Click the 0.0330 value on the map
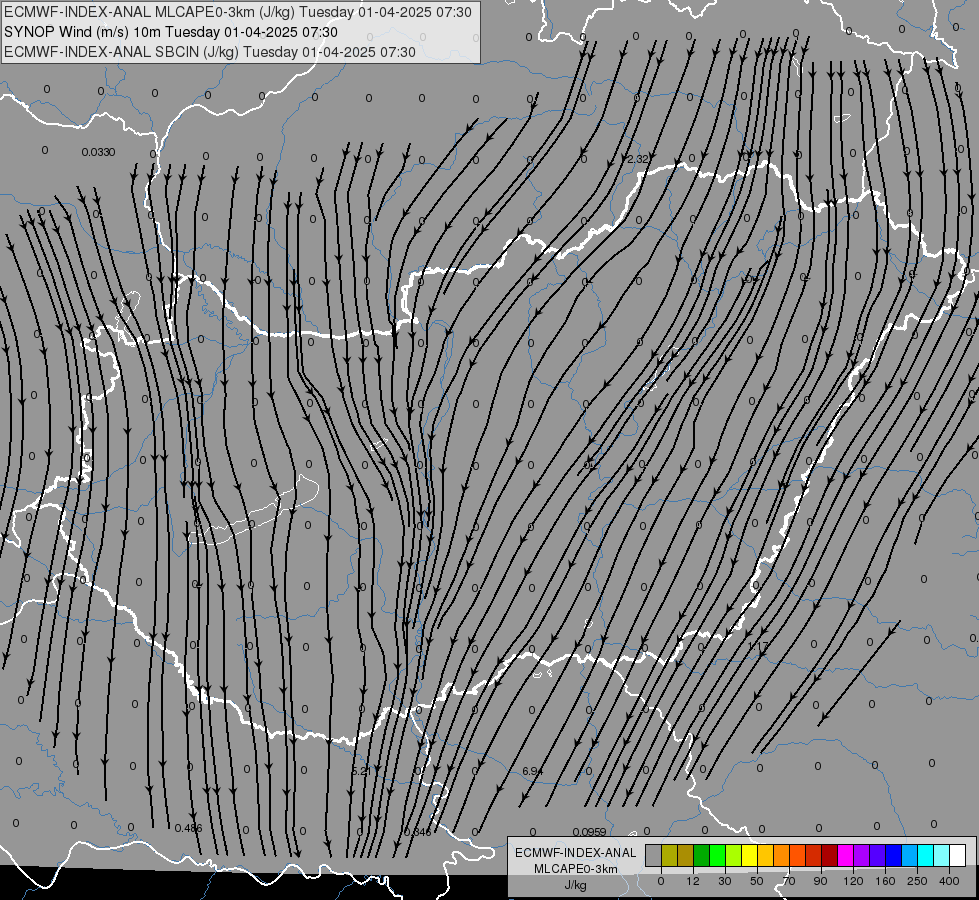Image resolution: width=979 pixels, height=900 pixels. 98,152
